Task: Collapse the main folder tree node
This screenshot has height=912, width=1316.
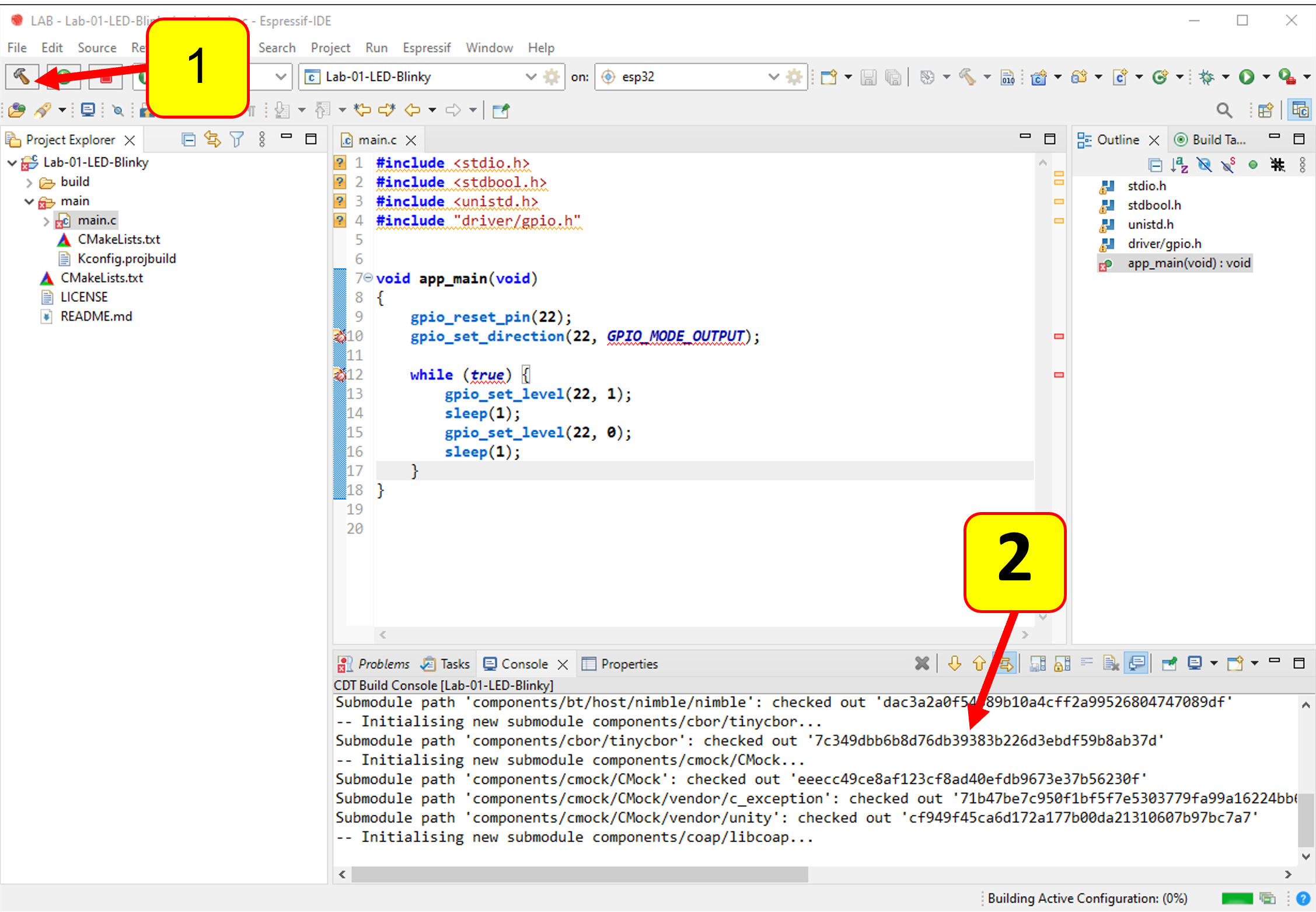Action: [x=29, y=201]
